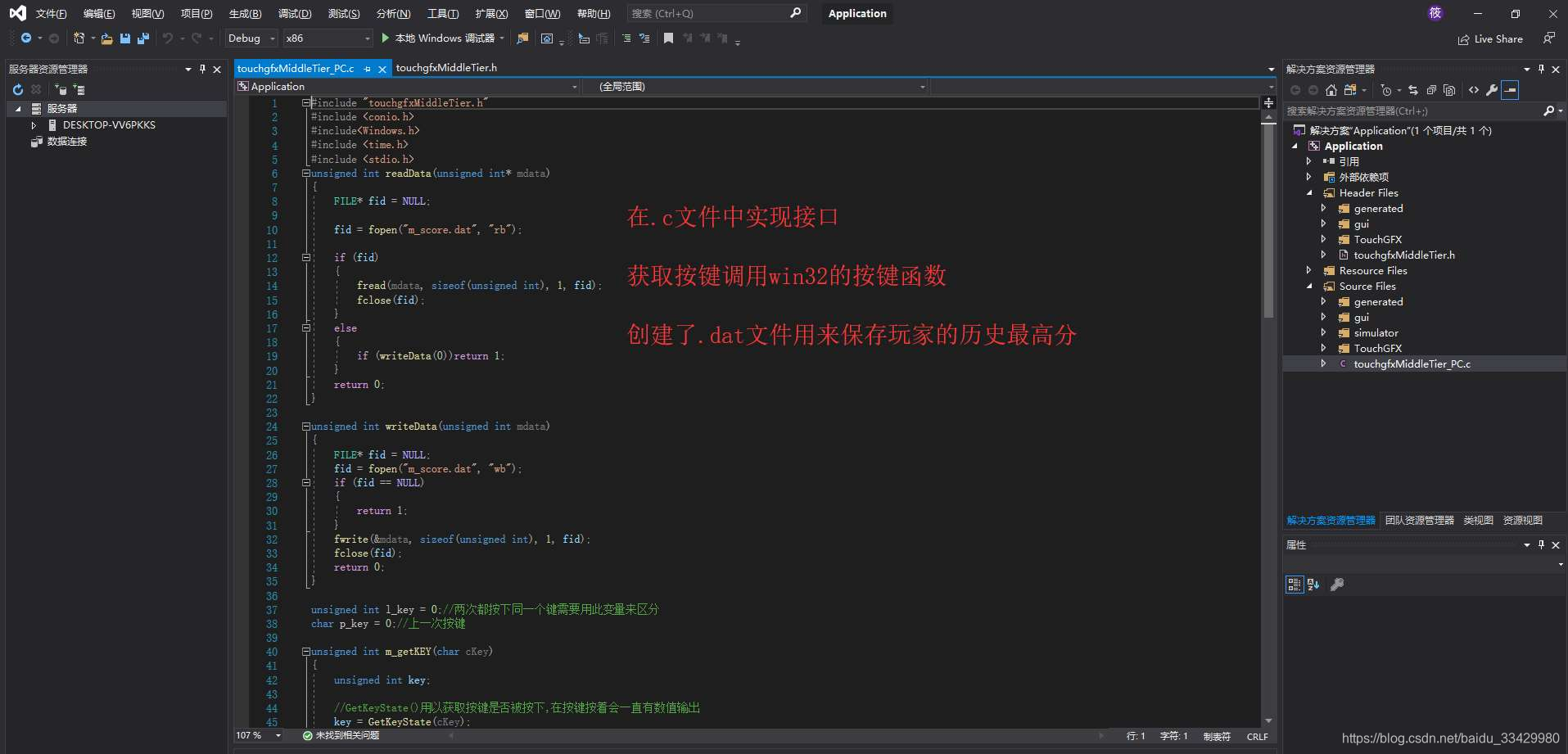The height and width of the screenshot is (754, 1568).
Task: Click the Show All Files icon in Solution Explorer
Action: (x=1449, y=90)
